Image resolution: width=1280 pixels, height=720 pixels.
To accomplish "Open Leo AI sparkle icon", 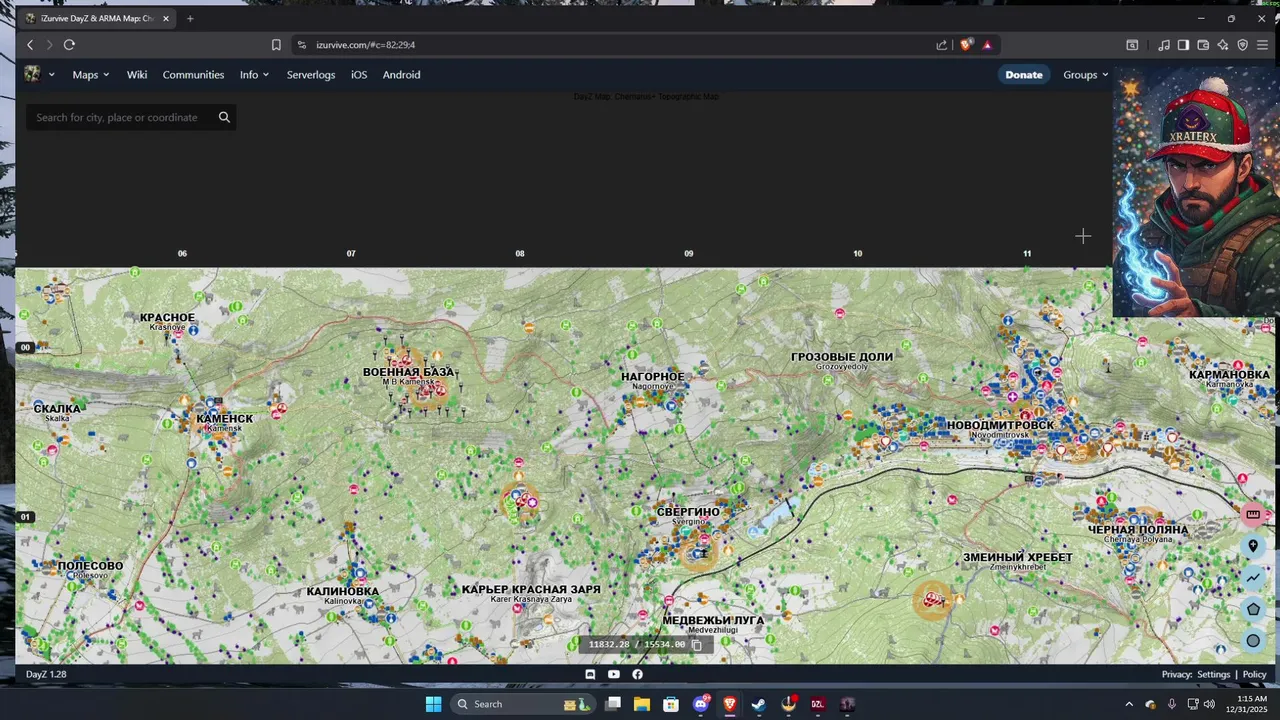I will coord(1223,45).
